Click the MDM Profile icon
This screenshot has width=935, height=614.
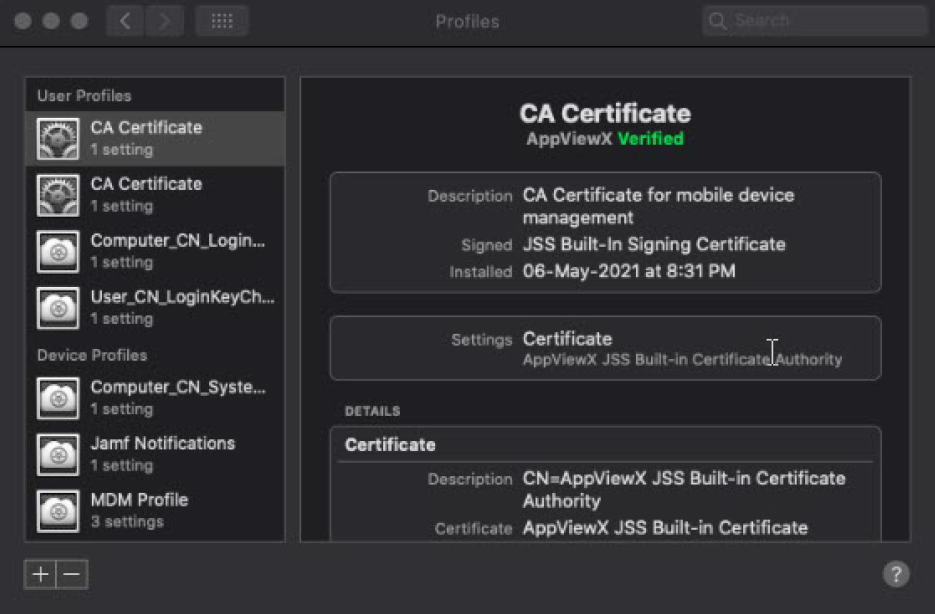coord(58,511)
